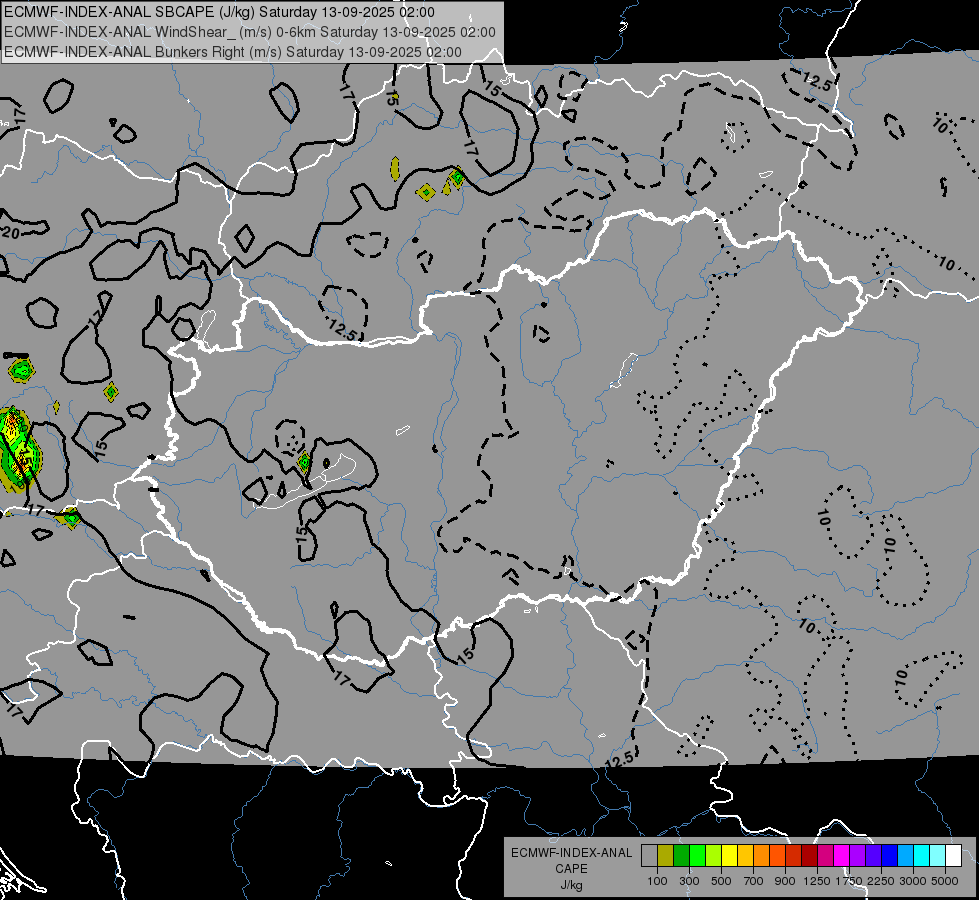Screen dimensions: 979x900
Task: Pick the dark red 1250 legend swatch
Action: click(809, 855)
